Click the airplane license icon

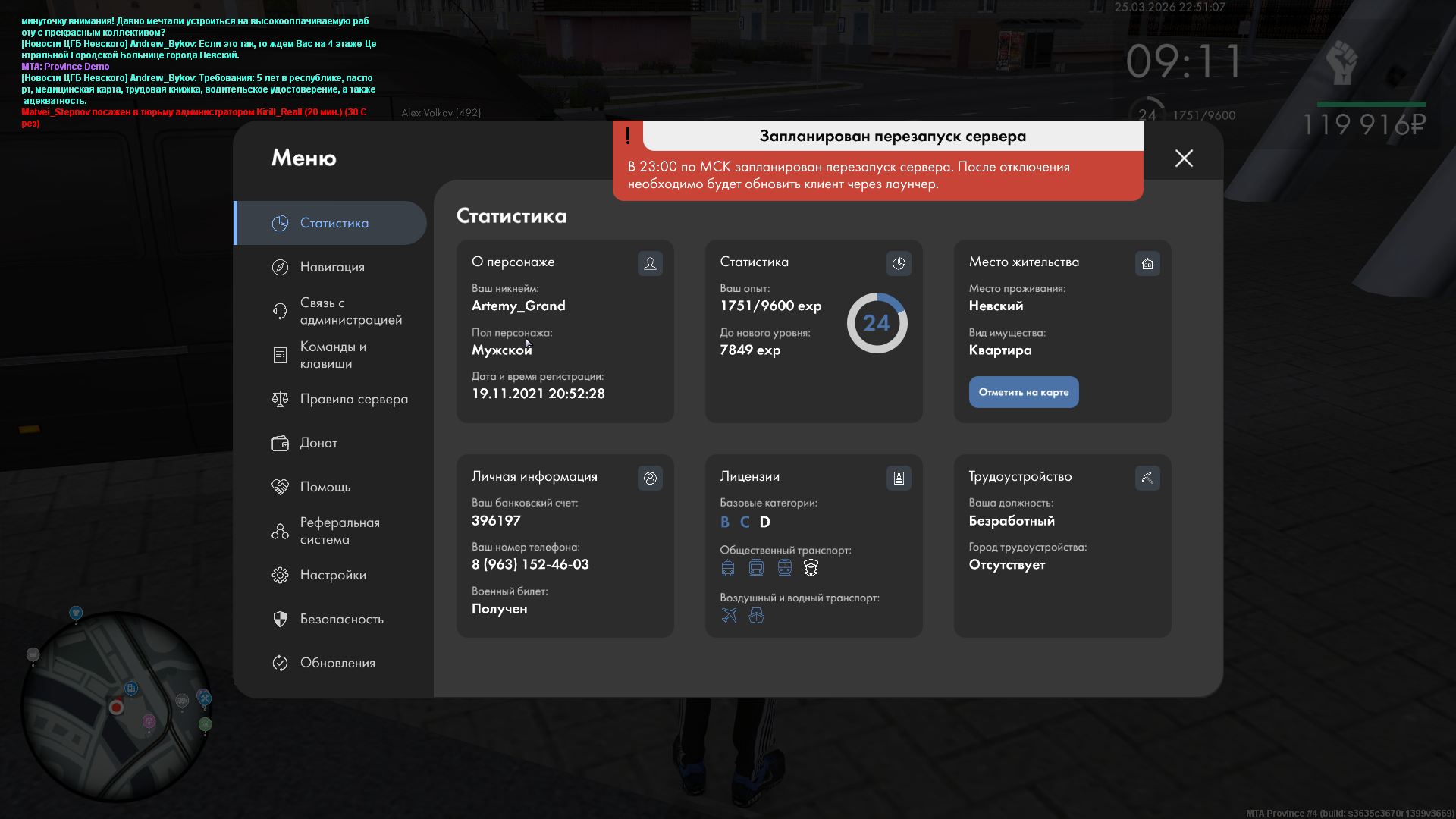click(729, 615)
